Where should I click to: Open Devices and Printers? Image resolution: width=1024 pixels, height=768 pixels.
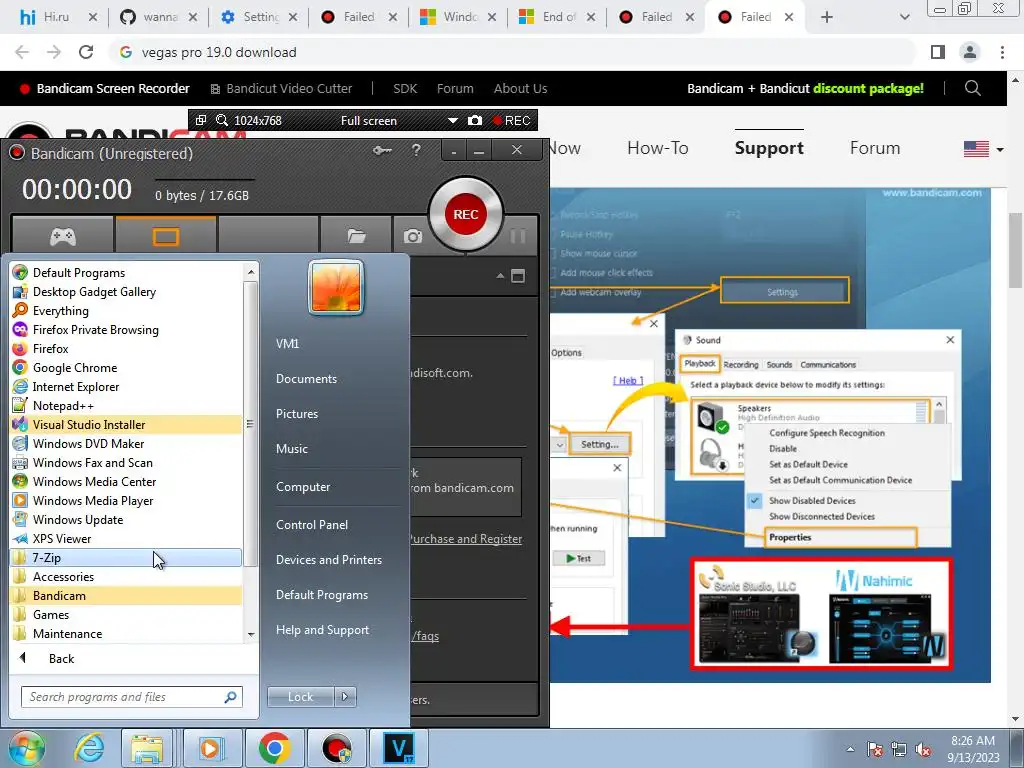point(328,560)
